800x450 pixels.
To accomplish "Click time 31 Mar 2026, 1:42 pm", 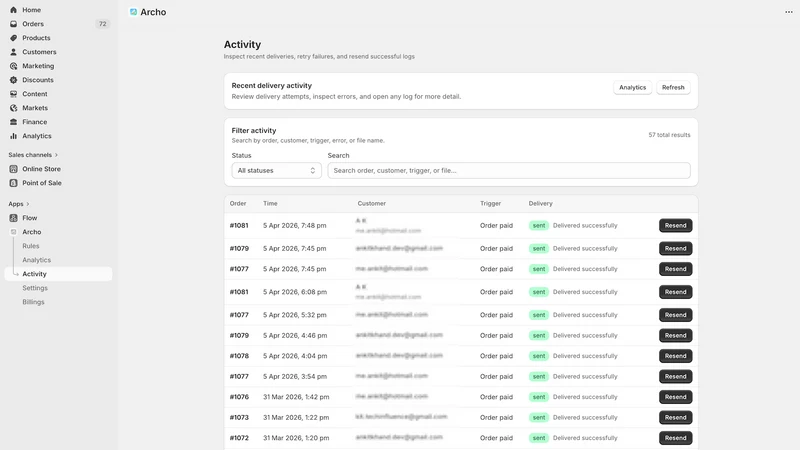I will coord(296,397).
